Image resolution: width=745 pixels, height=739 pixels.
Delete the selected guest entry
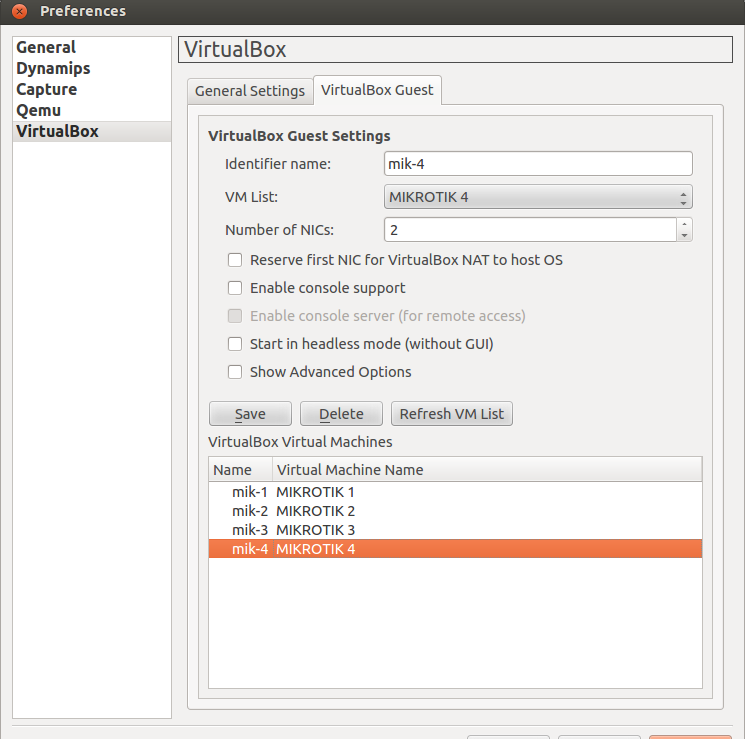tap(341, 414)
